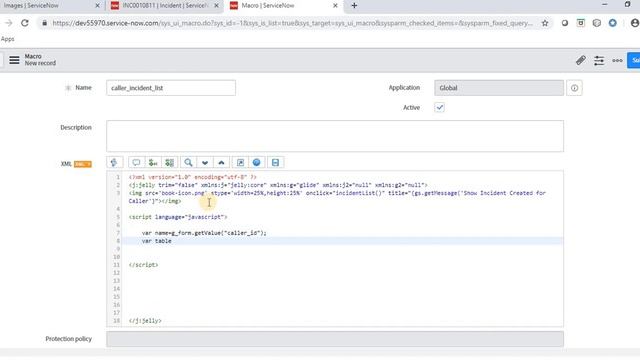Click the replace icon in the XML toolbar

click(x=153, y=162)
